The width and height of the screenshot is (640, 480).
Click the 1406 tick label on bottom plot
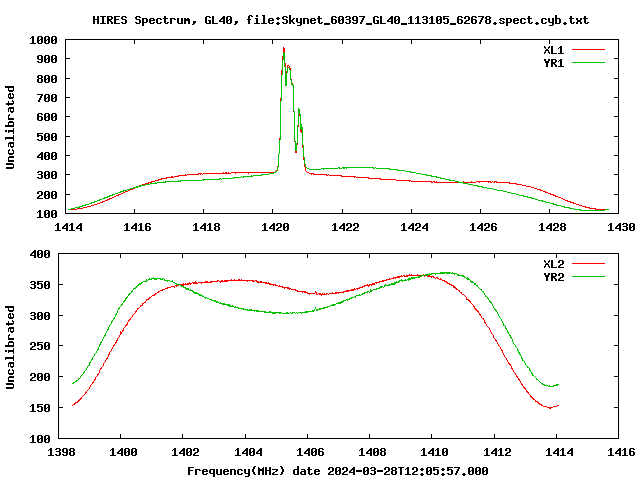point(310,452)
